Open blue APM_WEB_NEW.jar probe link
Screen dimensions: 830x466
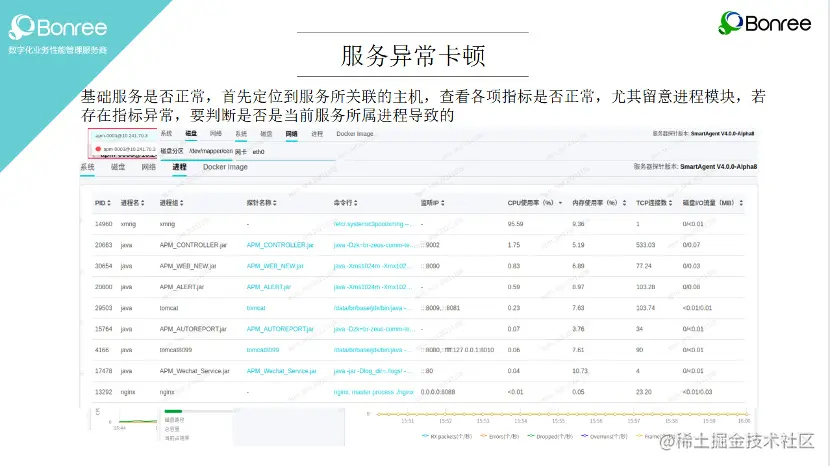coord(275,266)
